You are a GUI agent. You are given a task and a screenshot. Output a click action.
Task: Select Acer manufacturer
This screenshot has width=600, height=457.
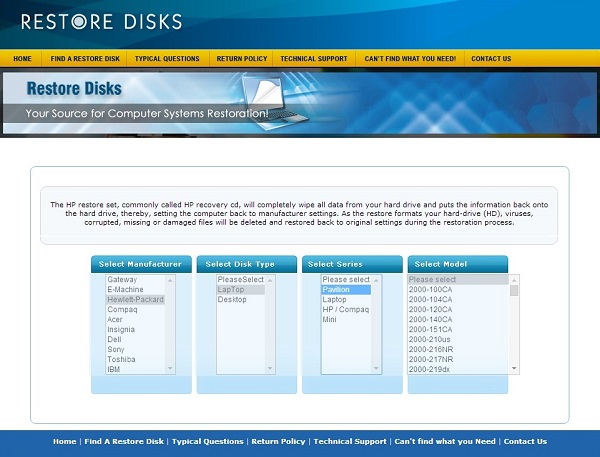tap(135, 319)
